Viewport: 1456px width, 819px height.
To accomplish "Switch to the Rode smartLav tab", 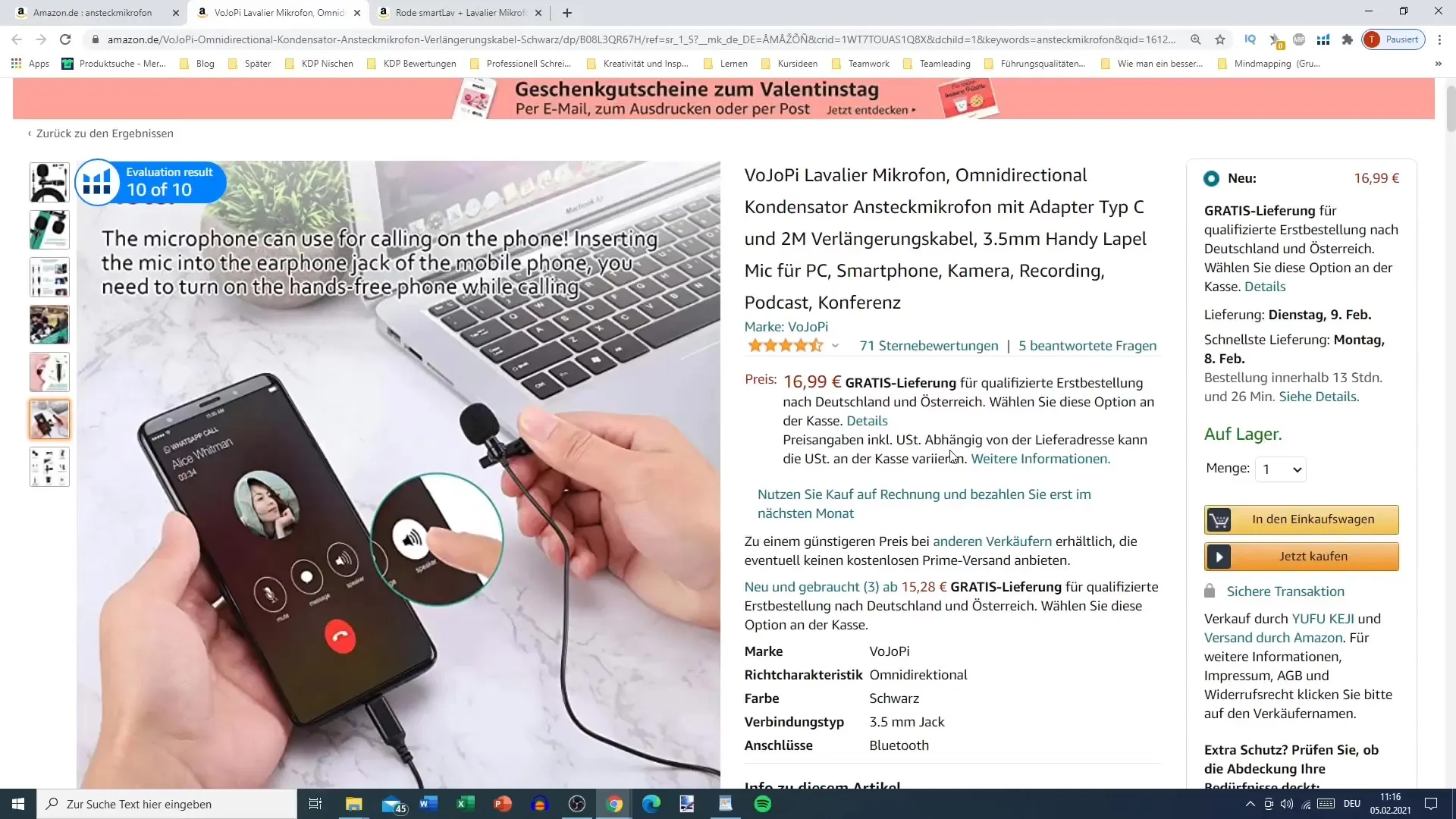I will point(460,13).
